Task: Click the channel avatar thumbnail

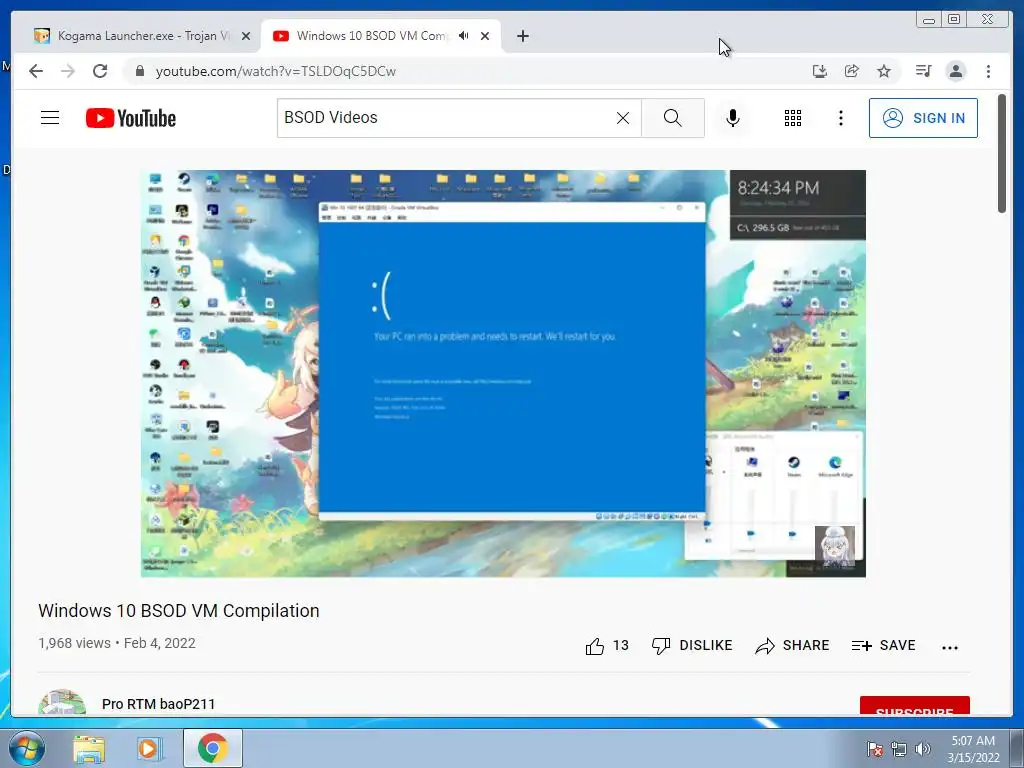Action: (x=62, y=702)
